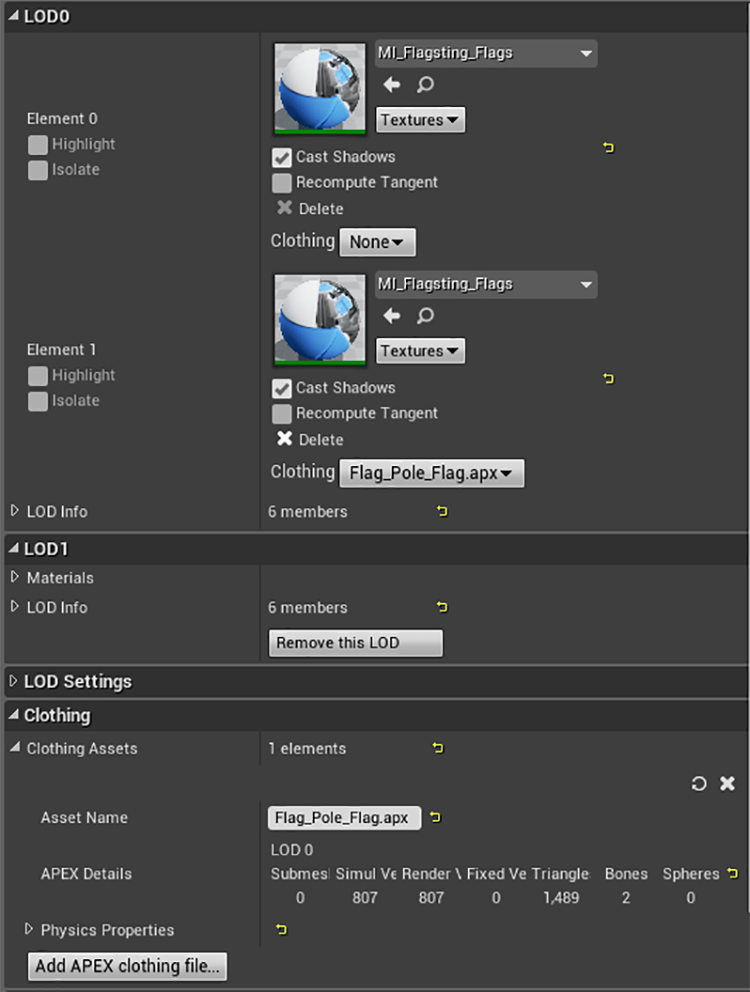Reset Asset Name to default yellow arrow

435,817
